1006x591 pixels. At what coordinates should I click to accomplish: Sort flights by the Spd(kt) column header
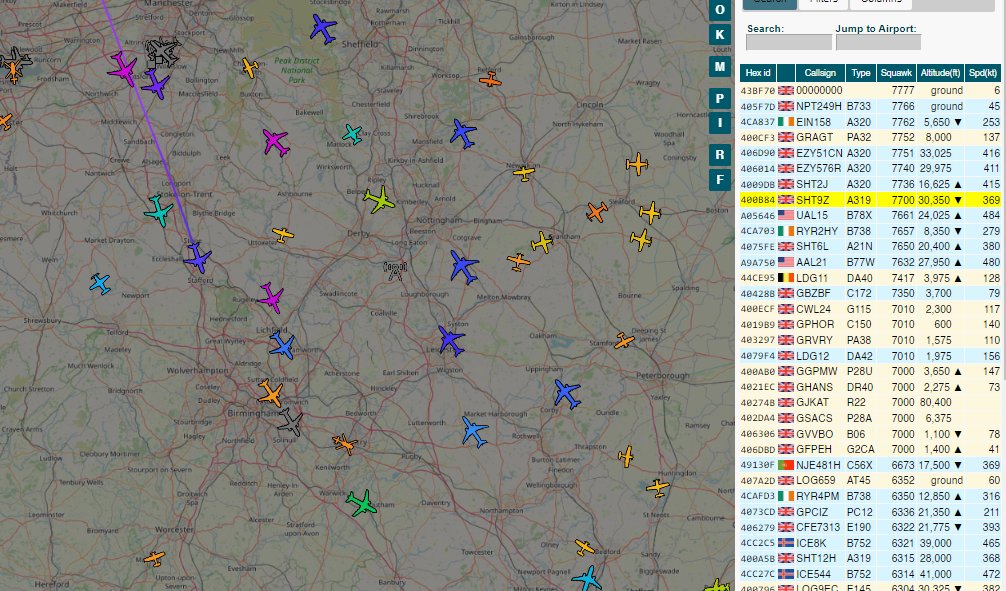click(983, 72)
